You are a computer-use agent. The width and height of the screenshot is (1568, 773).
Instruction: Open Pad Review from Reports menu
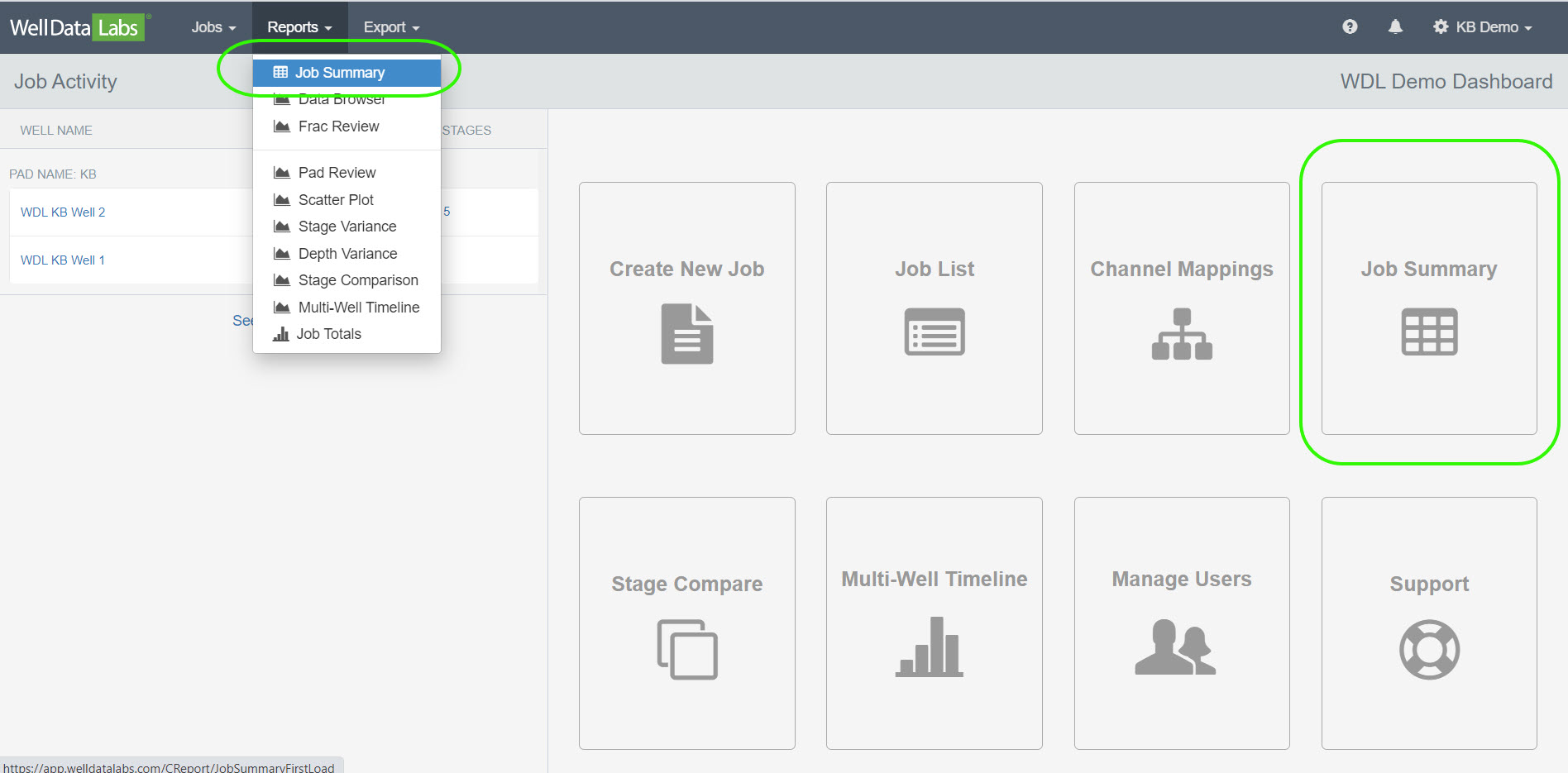[347, 173]
